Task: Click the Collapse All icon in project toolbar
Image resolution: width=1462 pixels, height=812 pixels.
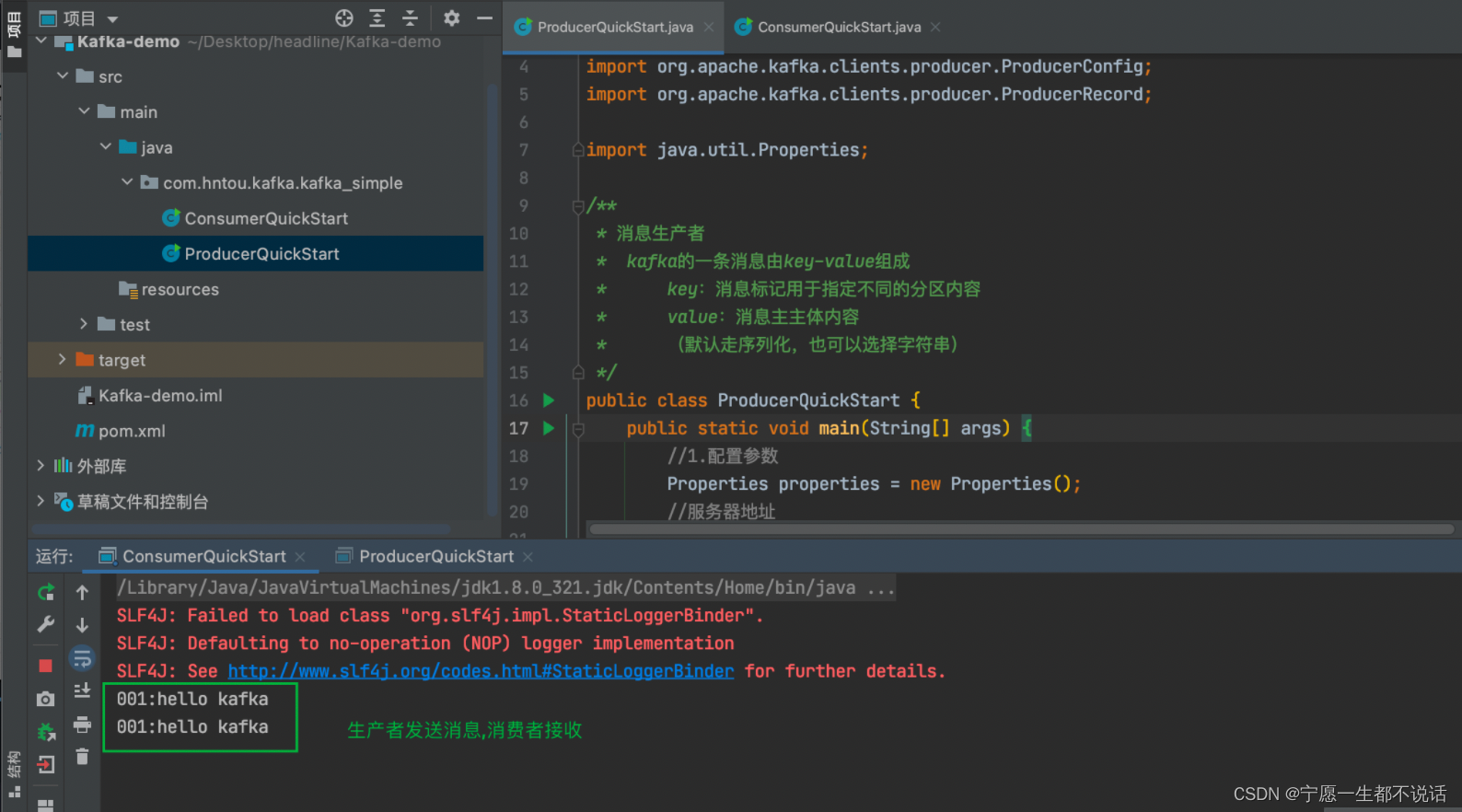Action: click(x=411, y=18)
